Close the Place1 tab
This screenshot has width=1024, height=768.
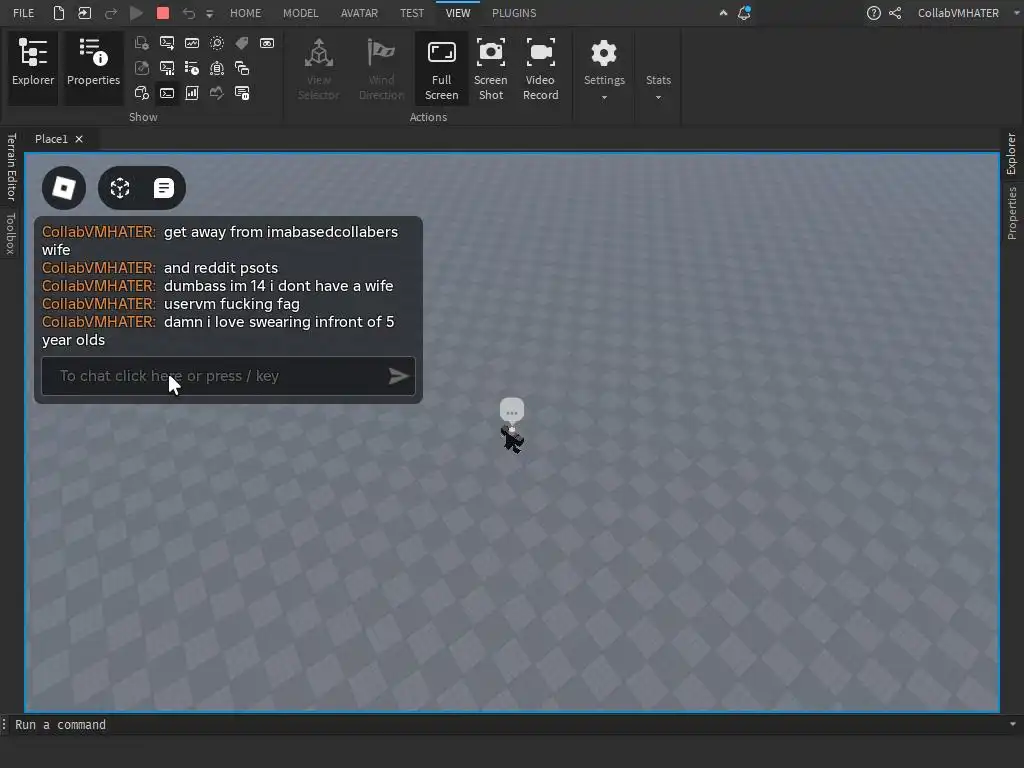click(79, 139)
